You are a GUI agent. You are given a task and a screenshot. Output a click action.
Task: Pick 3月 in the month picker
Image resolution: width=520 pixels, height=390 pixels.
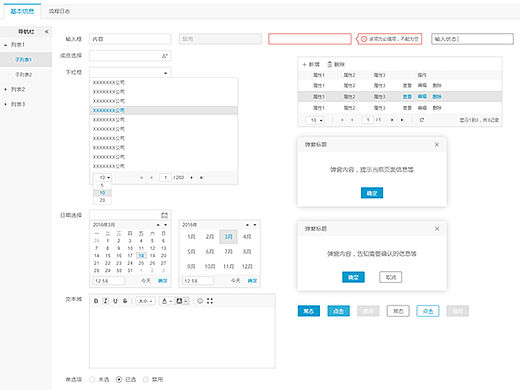tap(228, 237)
